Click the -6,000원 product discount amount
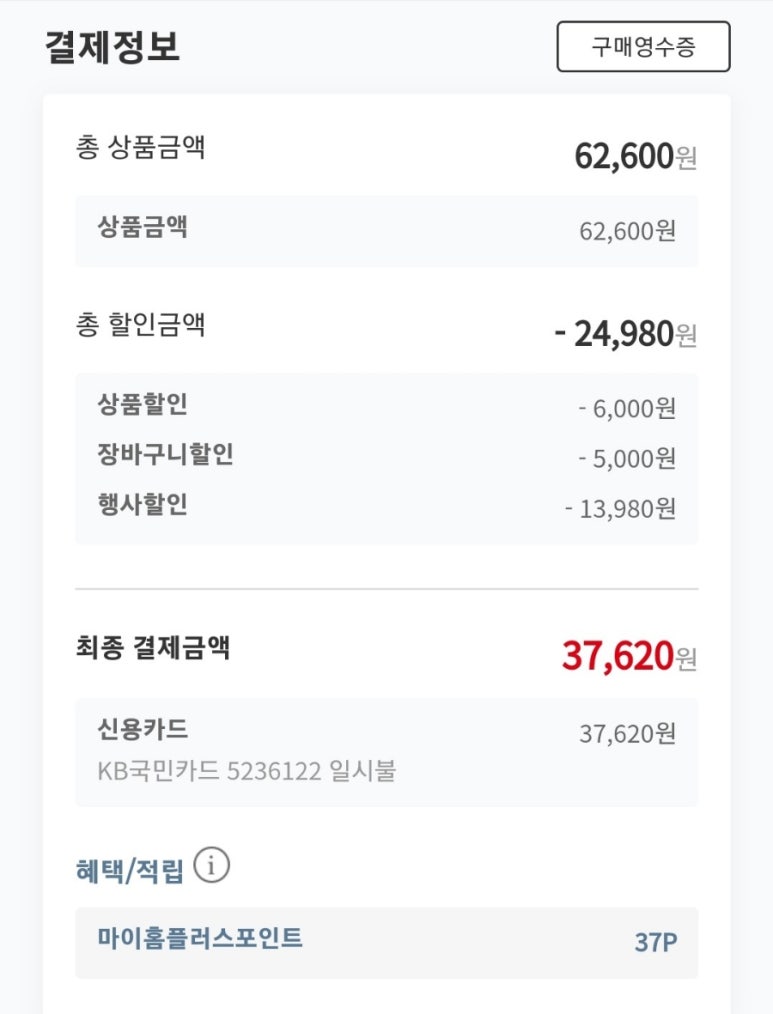The width and height of the screenshot is (773, 1014). (x=627, y=408)
